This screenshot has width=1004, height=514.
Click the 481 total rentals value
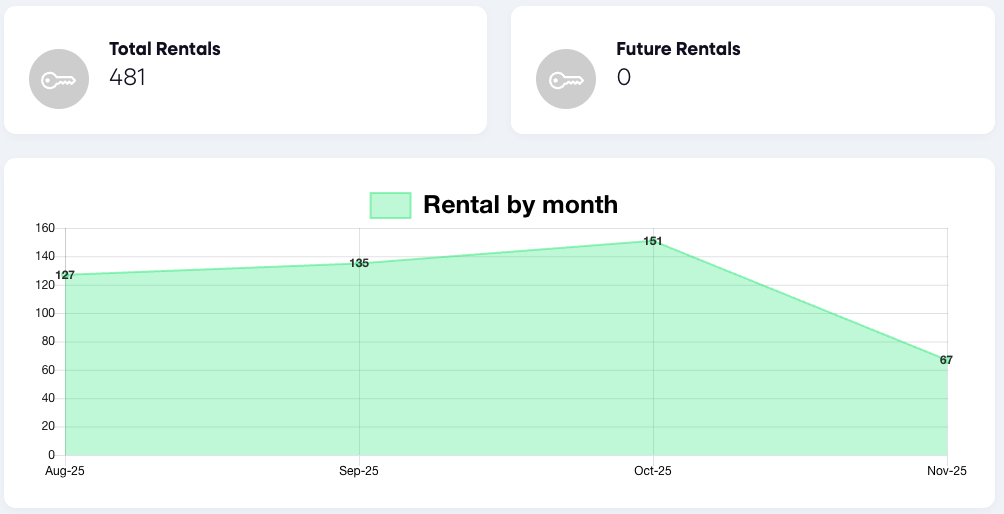127,77
